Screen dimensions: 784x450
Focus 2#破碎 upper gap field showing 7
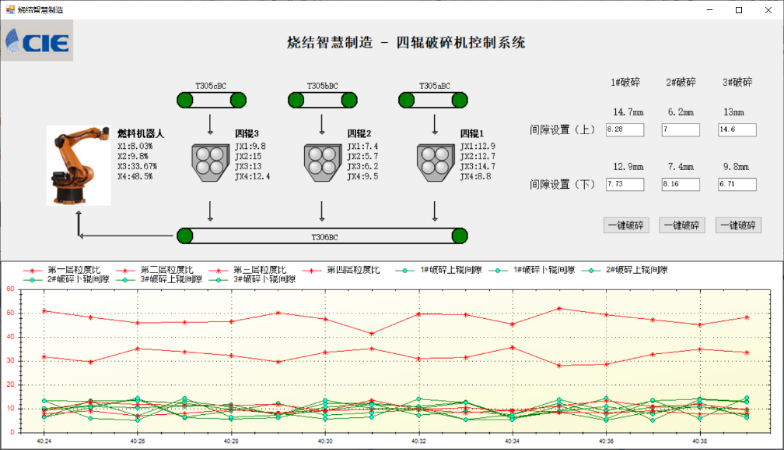[681, 130]
